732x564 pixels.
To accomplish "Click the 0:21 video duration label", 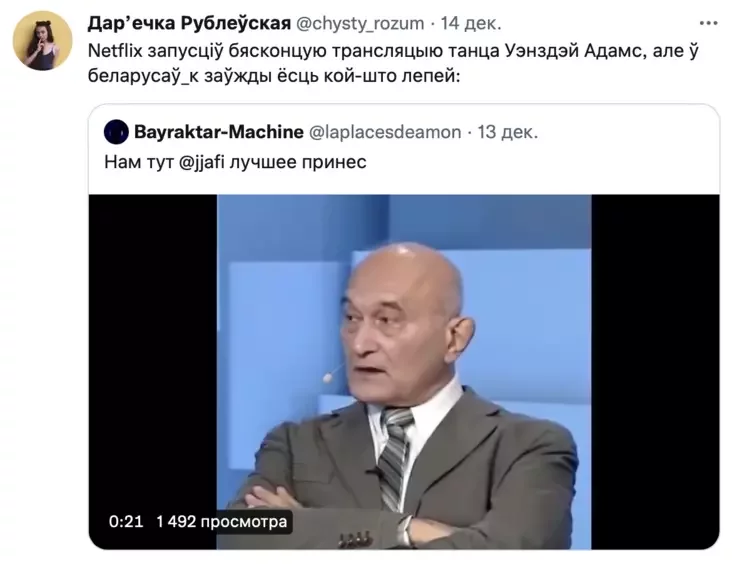I will pos(126,522).
